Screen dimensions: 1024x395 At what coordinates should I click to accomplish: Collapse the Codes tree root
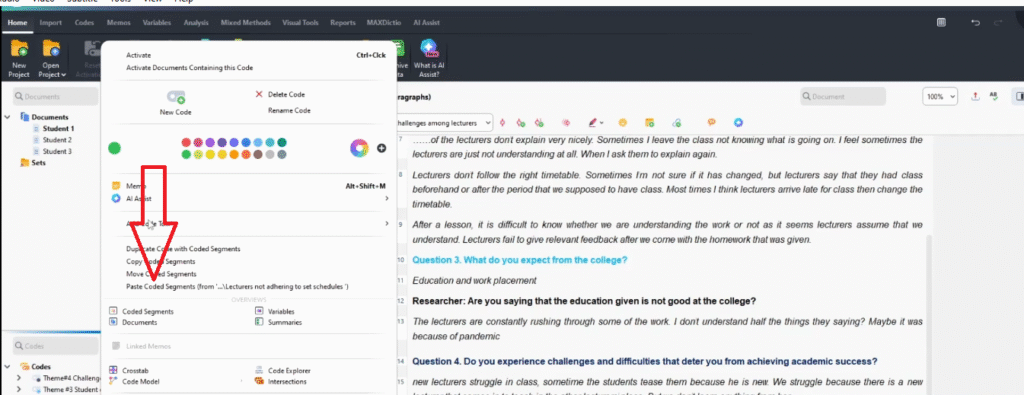7,367
